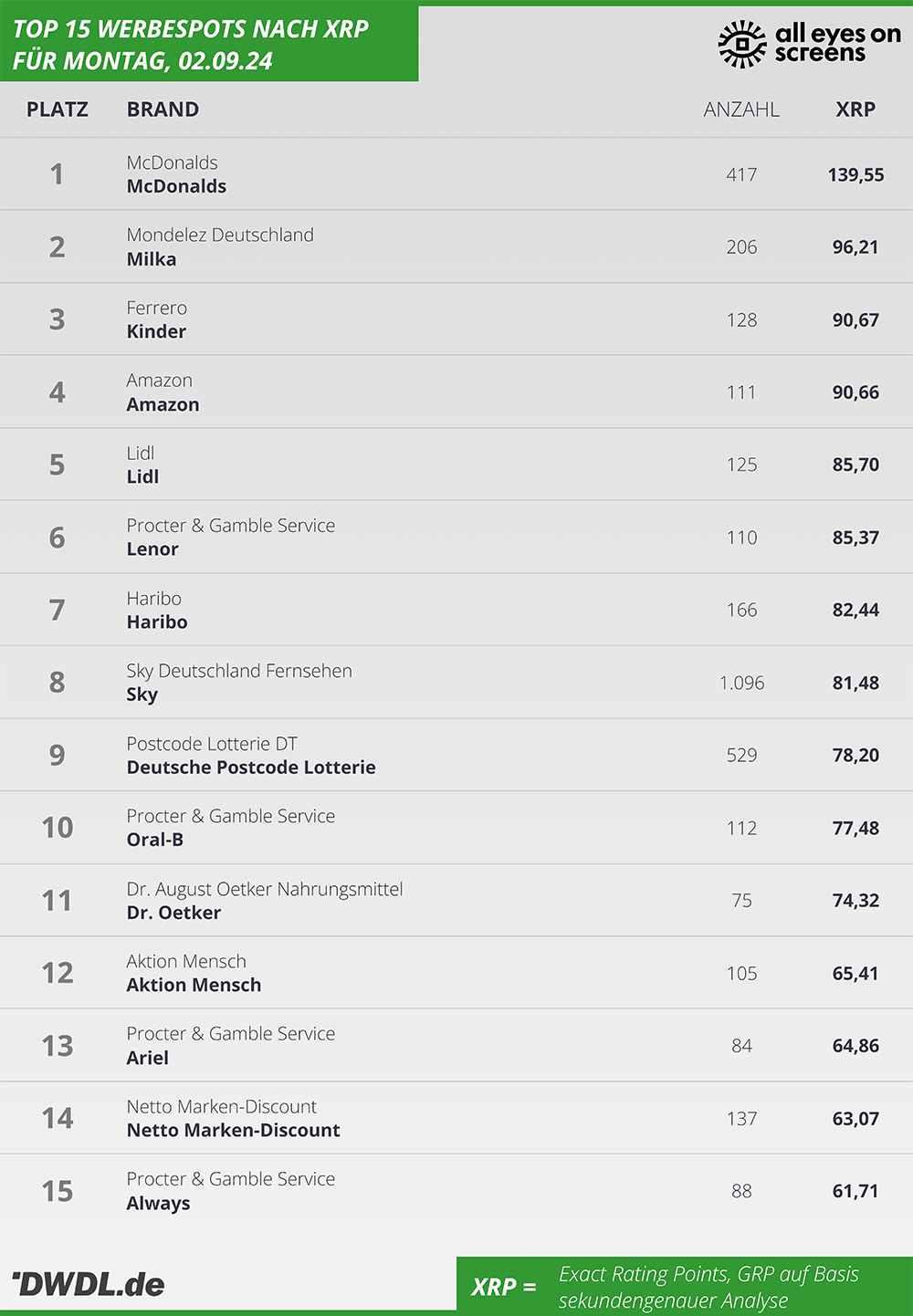
Task: Click the all eyes on screens eye logo
Action: (742, 44)
